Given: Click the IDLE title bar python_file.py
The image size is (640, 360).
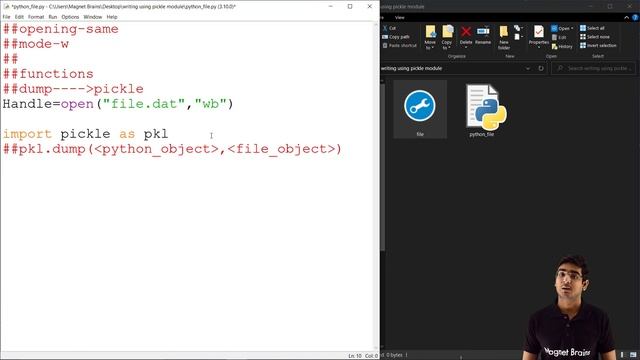Looking at the screenshot, I should [123, 7].
